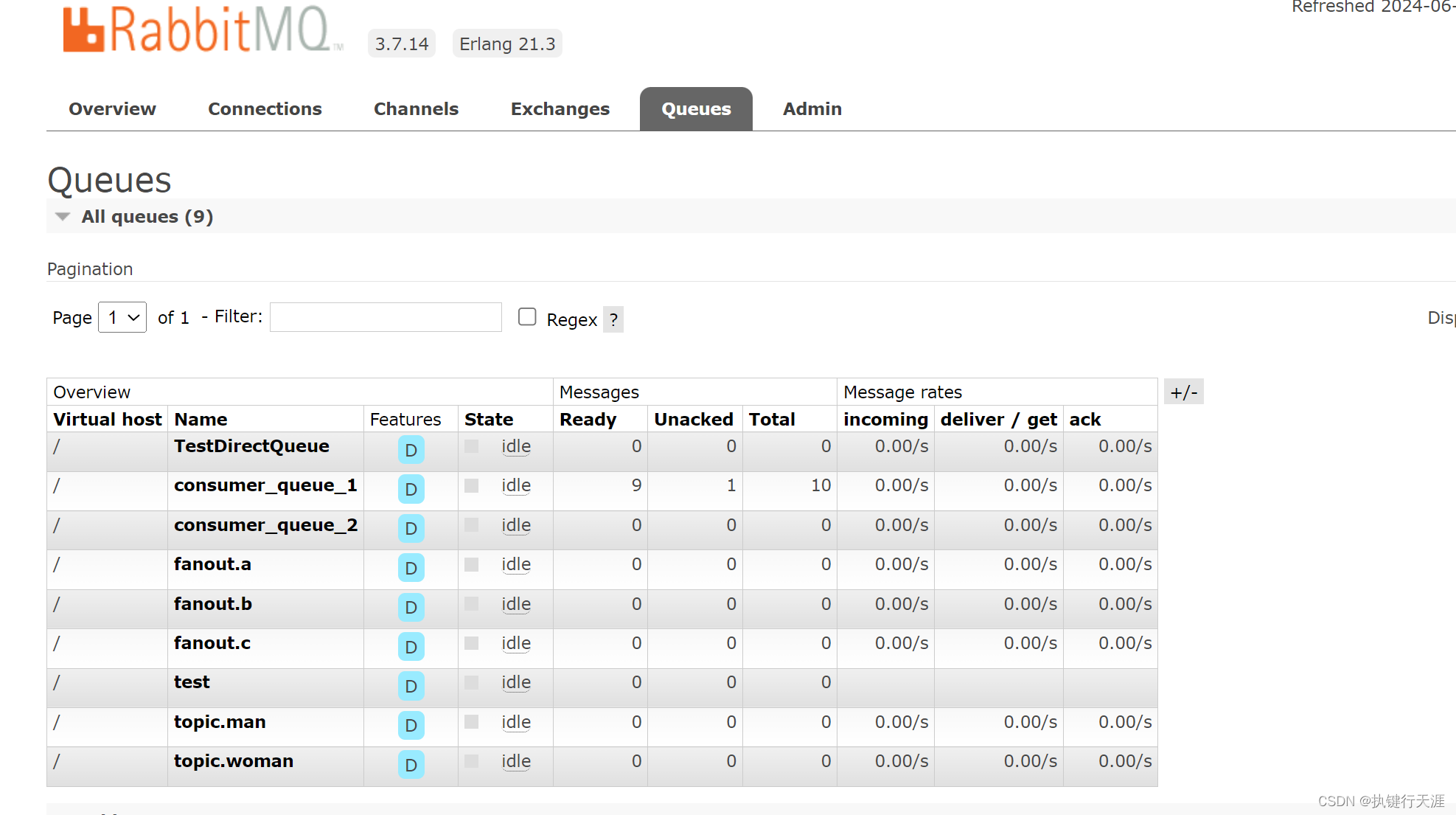This screenshot has height=815, width=1456.
Task: Click state indicator square for consumer_queue_1
Action: coord(472,485)
